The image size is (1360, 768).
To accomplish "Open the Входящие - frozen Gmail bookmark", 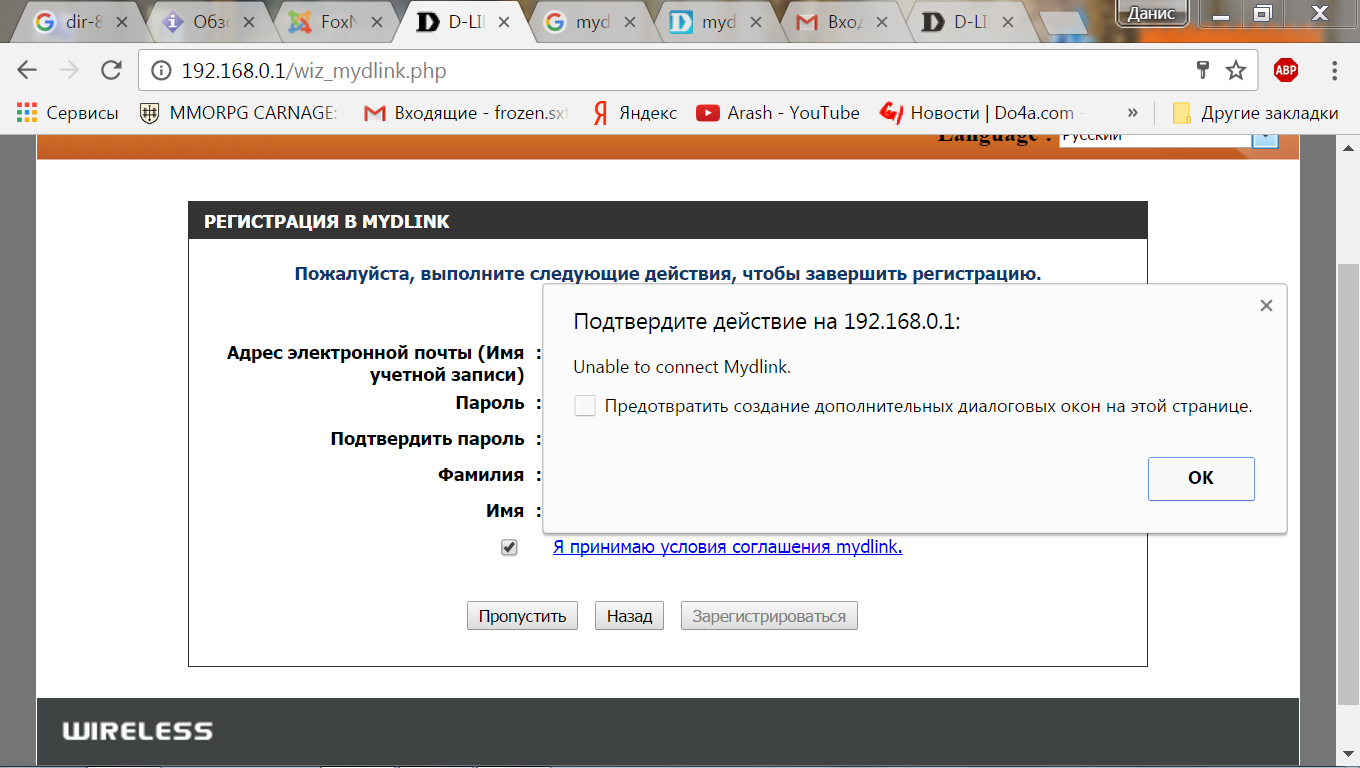I will coord(466,113).
